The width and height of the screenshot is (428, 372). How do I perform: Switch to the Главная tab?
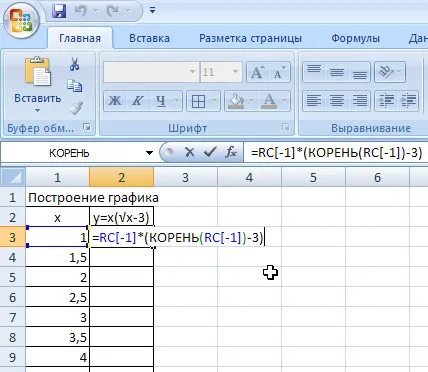(x=80, y=38)
